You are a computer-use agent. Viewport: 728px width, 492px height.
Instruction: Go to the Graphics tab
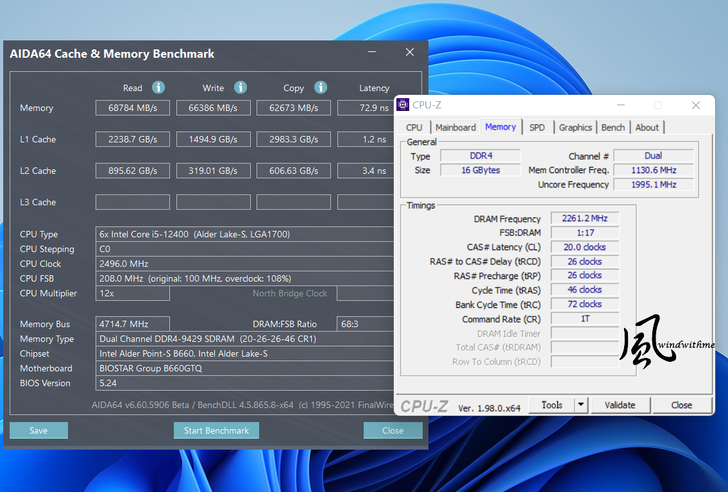[575, 127]
